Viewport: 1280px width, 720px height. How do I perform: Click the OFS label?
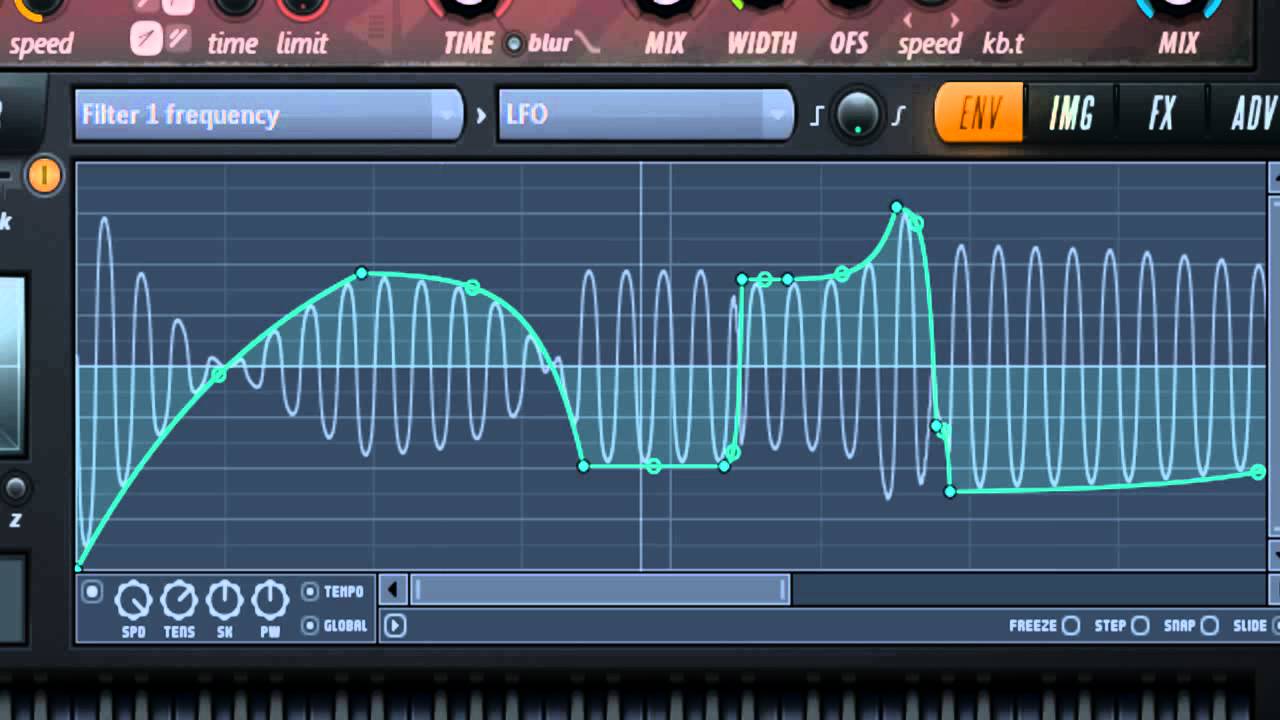point(849,44)
